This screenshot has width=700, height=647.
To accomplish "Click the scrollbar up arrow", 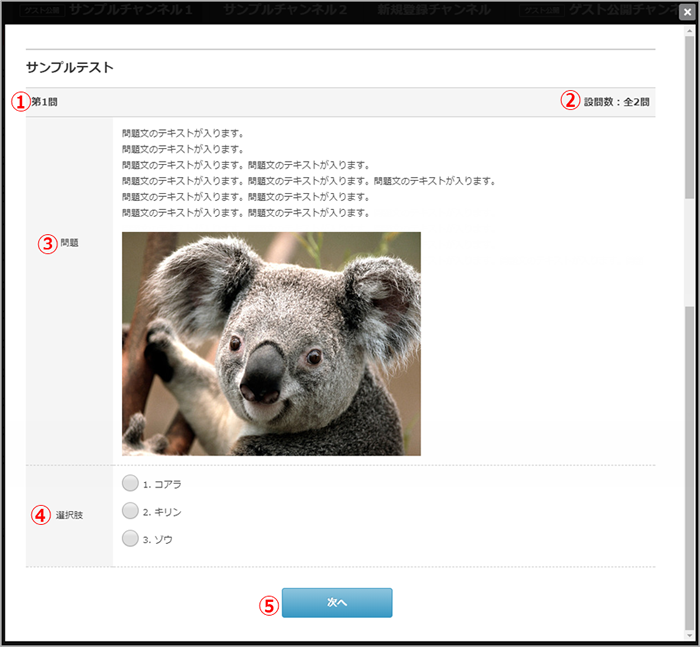I will click(690, 31).
